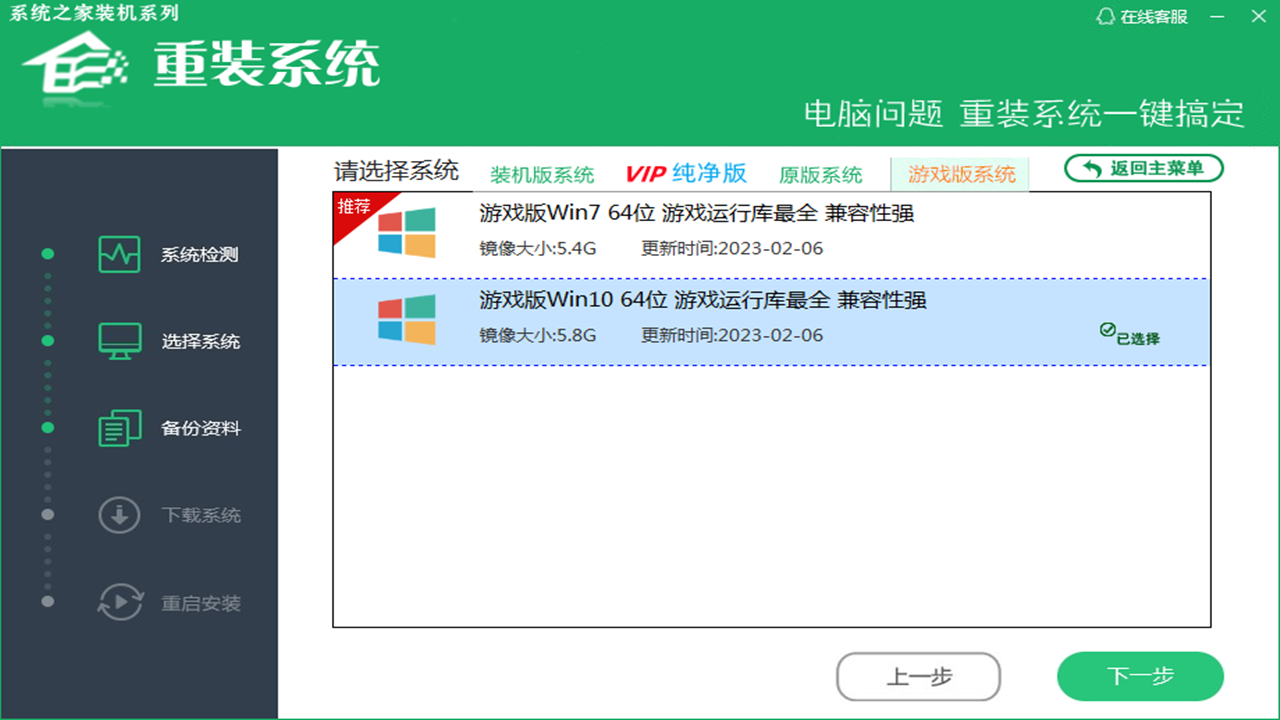
Task: Click the Windows logo of 游戏版Win10
Action: 407,320
